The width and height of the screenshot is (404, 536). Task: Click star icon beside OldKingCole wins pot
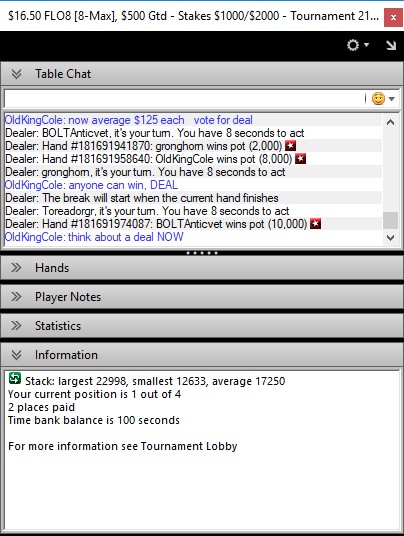click(300, 159)
